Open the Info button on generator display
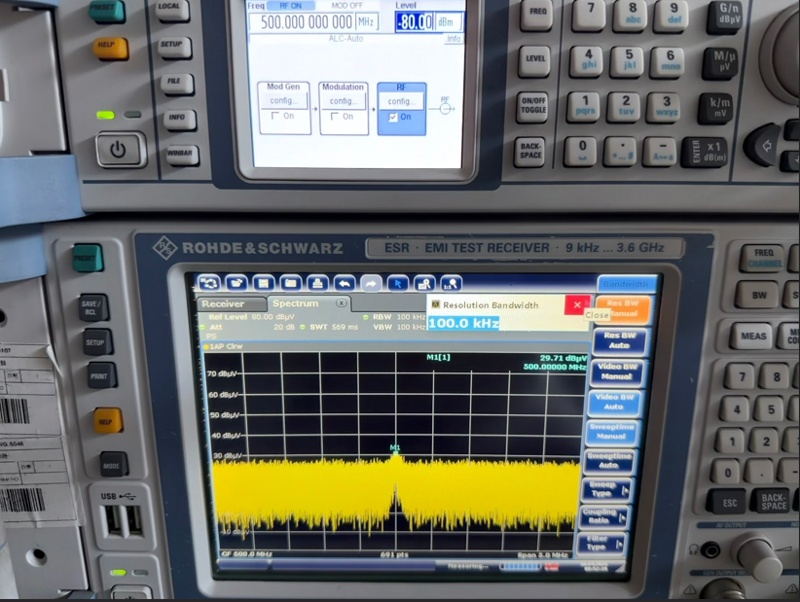 pyautogui.click(x=454, y=39)
